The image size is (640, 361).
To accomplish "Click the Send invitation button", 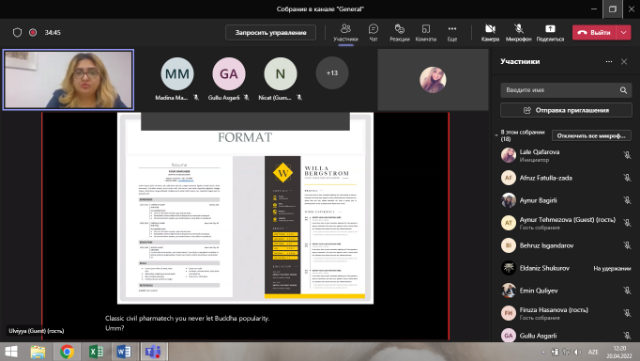I will [x=566, y=110].
